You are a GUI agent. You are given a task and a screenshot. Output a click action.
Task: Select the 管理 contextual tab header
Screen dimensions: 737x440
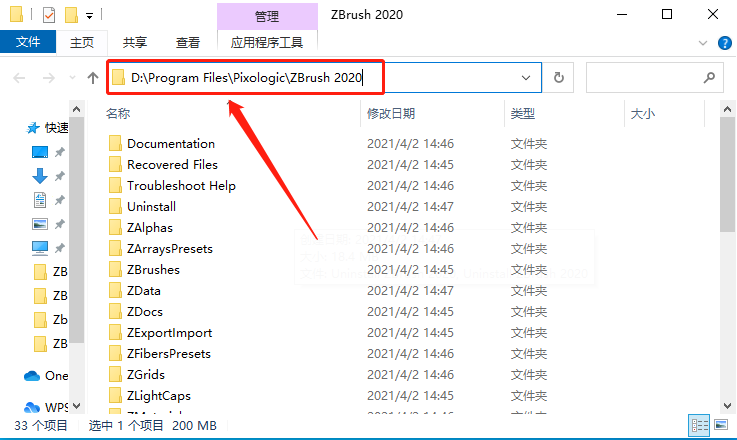[267, 16]
